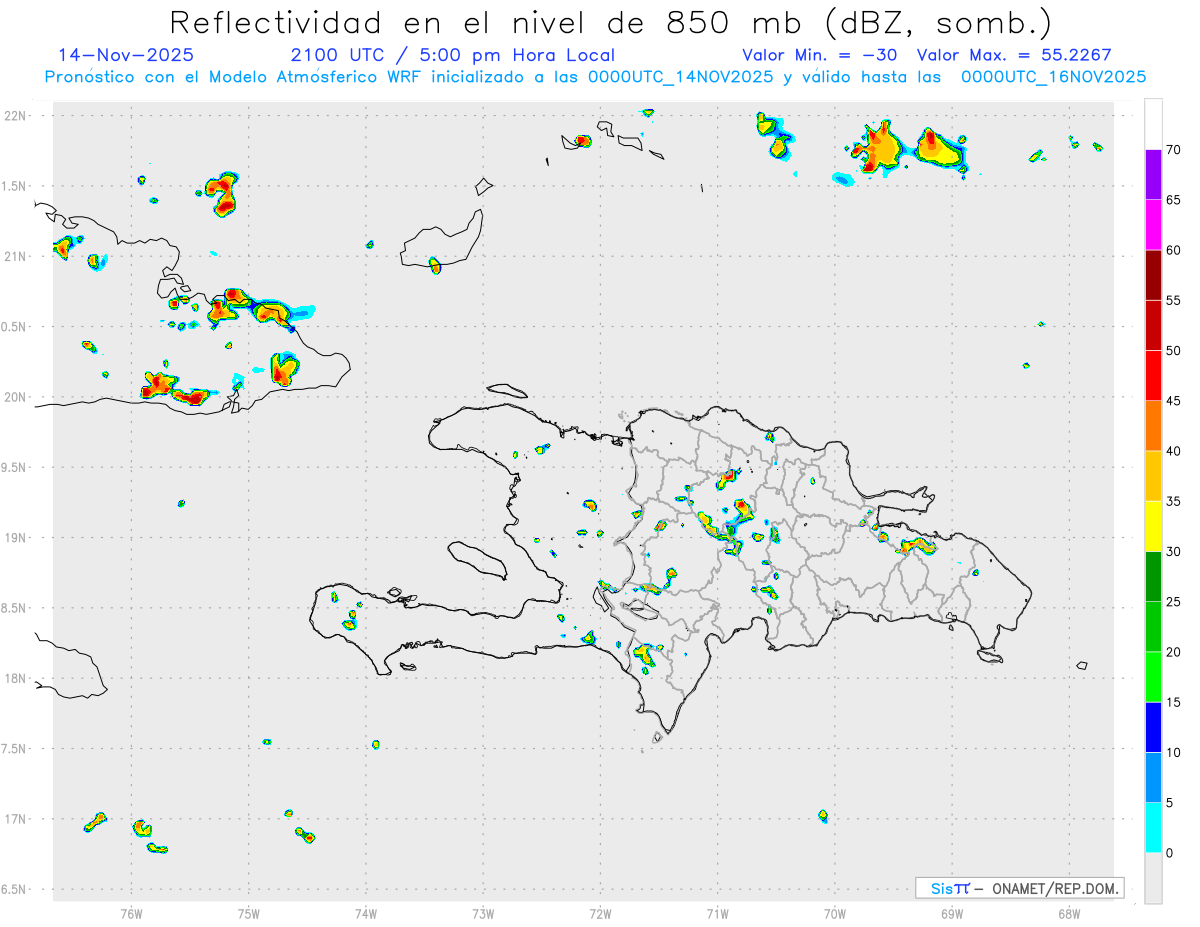This screenshot has width=1200, height=927.
Task: Select the '20N' latitude label
Action: click(x=17, y=397)
